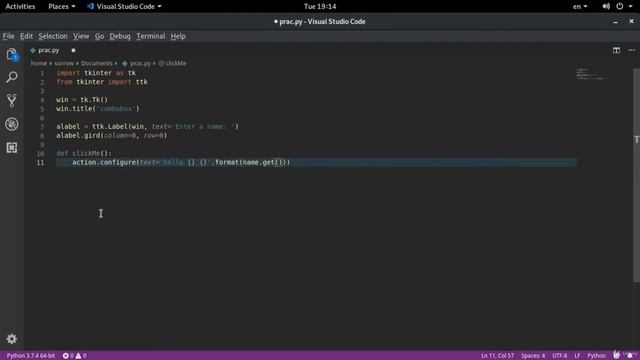The height and width of the screenshot is (360, 640).
Task: Click line number 1 in gutter
Action: pos(42,73)
